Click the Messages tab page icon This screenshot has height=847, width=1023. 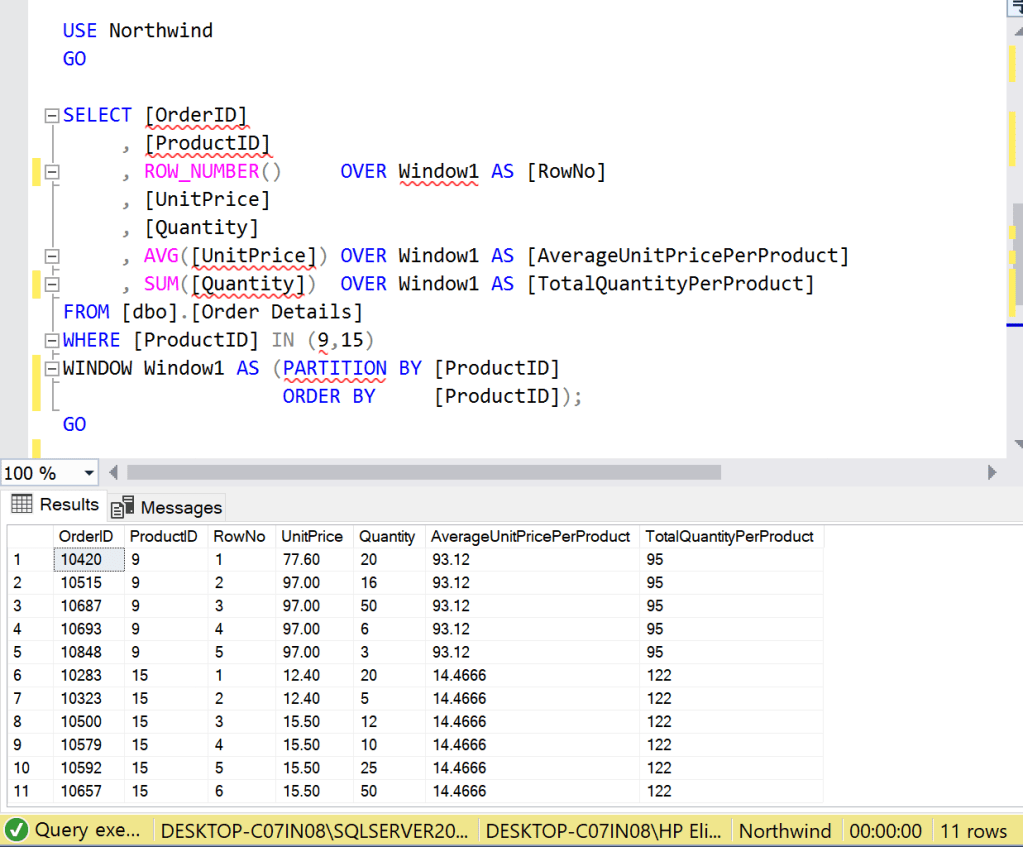tap(123, 507)
